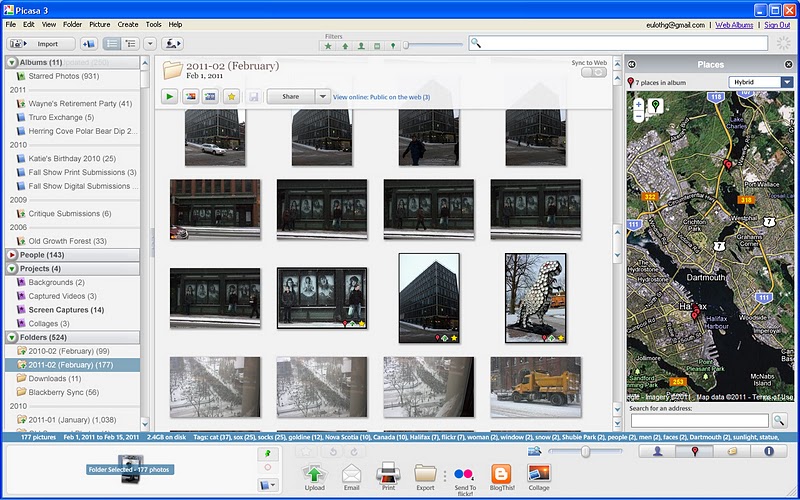This screenshot has height=500, width=800.
Task: Rotate counter-clockwise using the bottom toolbar
Action: coord(333,452)
